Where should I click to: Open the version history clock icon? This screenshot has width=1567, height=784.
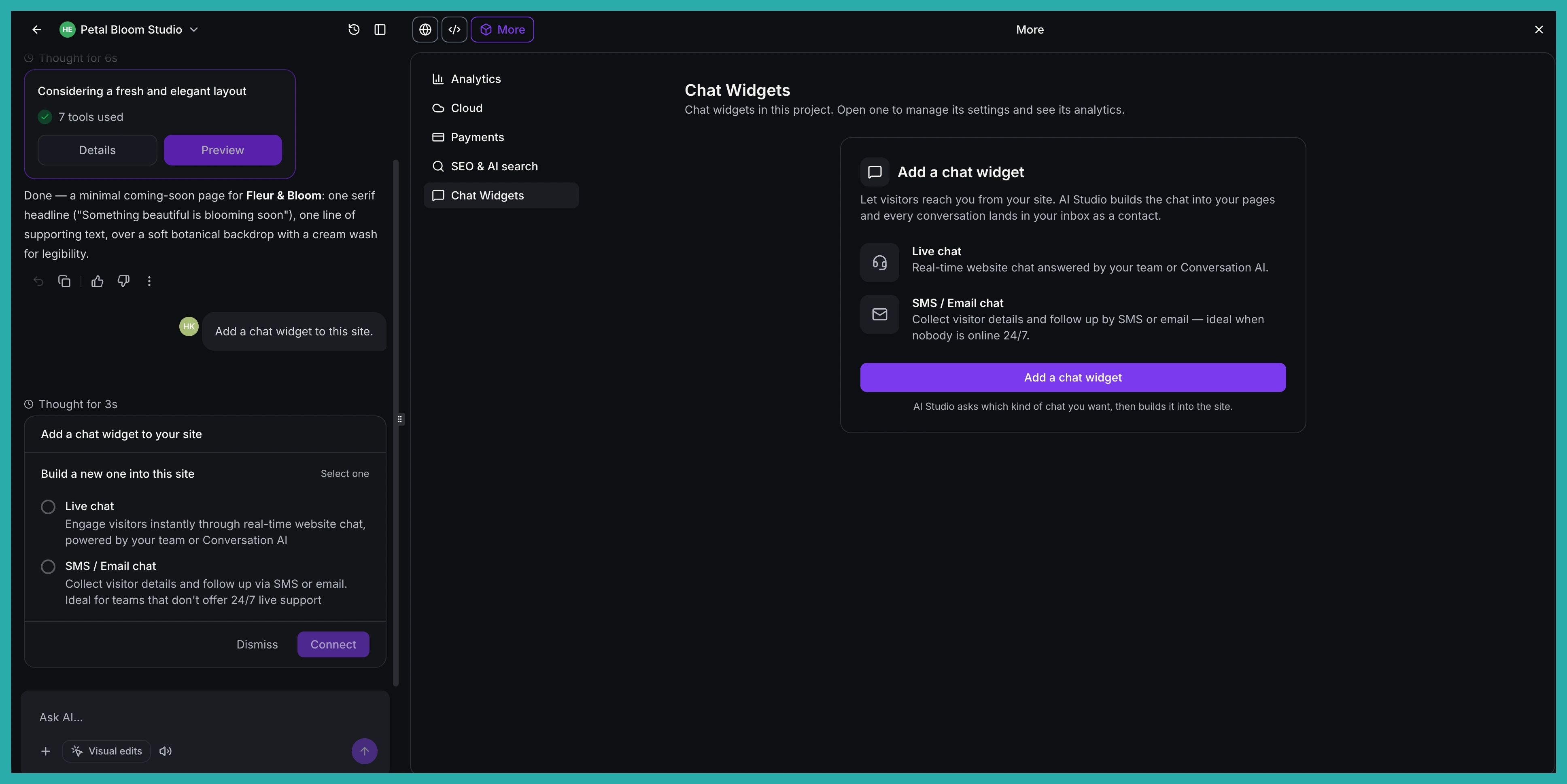click(x=353, y=29)
